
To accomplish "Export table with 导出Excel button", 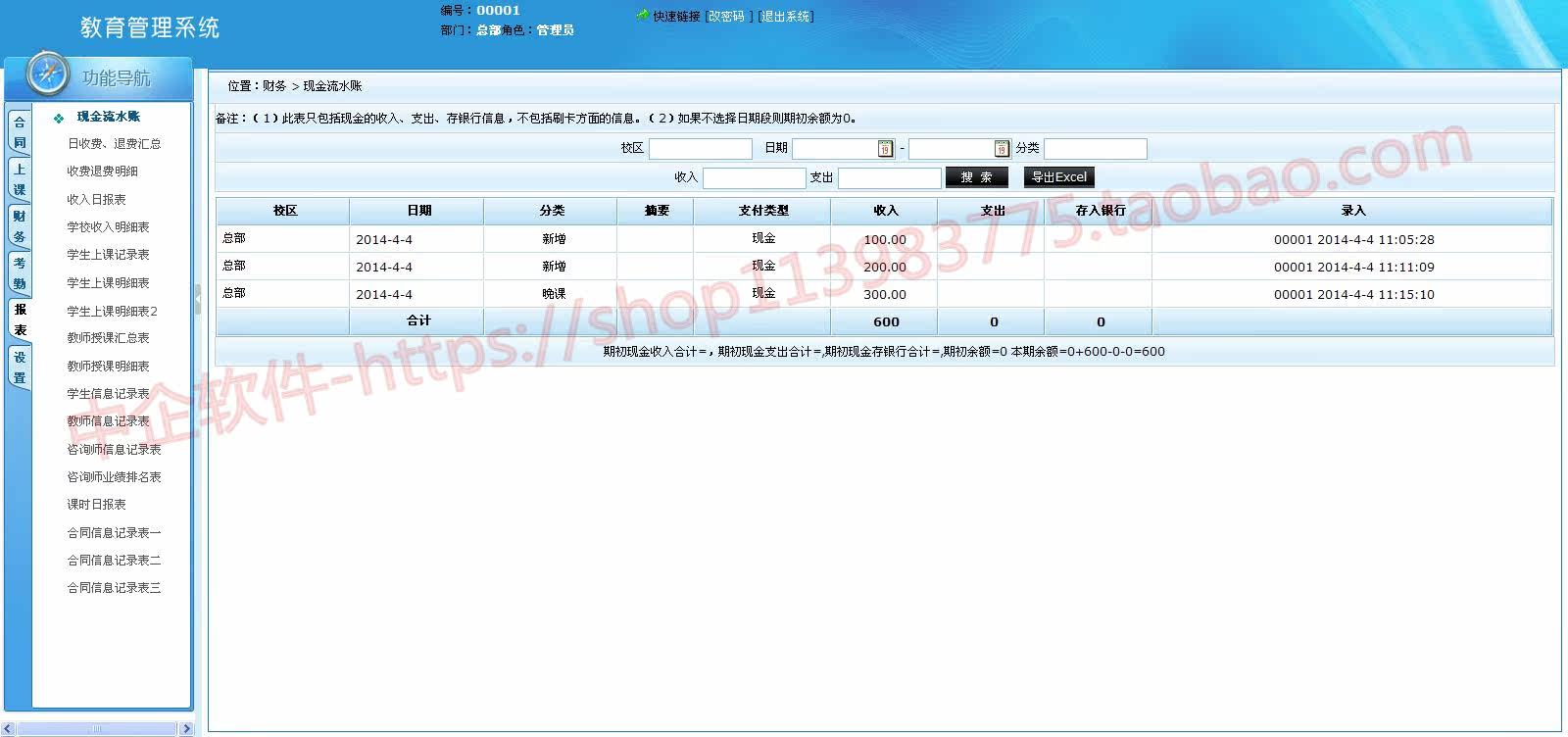I will coord(1058,177).
